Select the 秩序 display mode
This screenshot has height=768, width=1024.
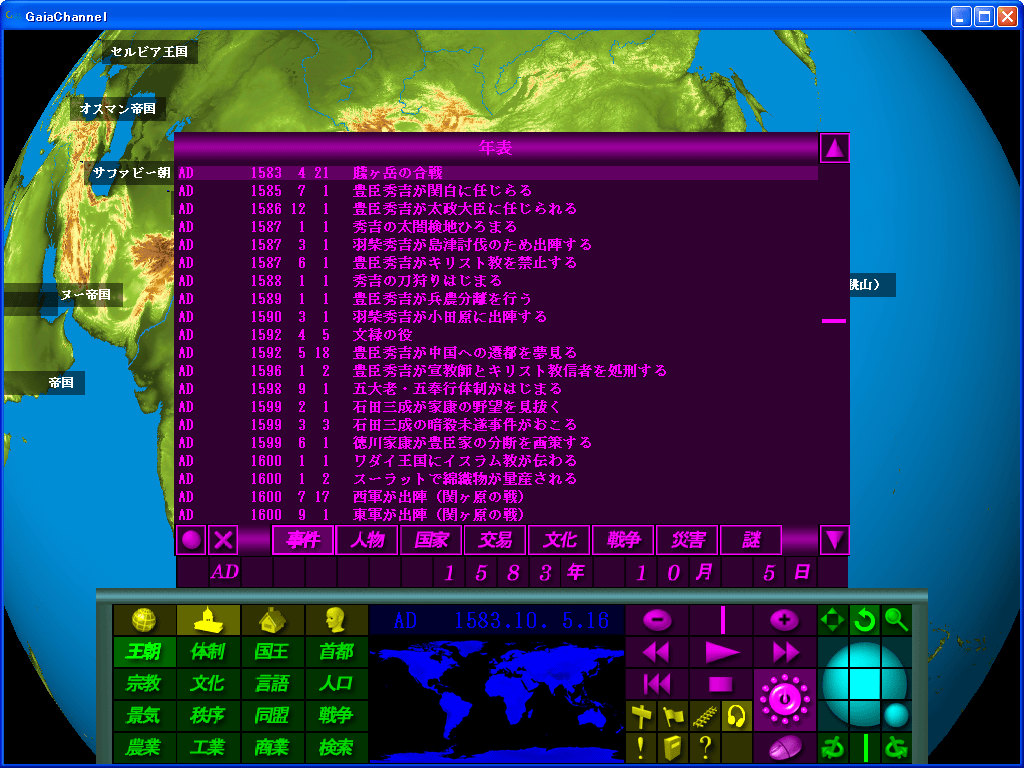point(208,716)
